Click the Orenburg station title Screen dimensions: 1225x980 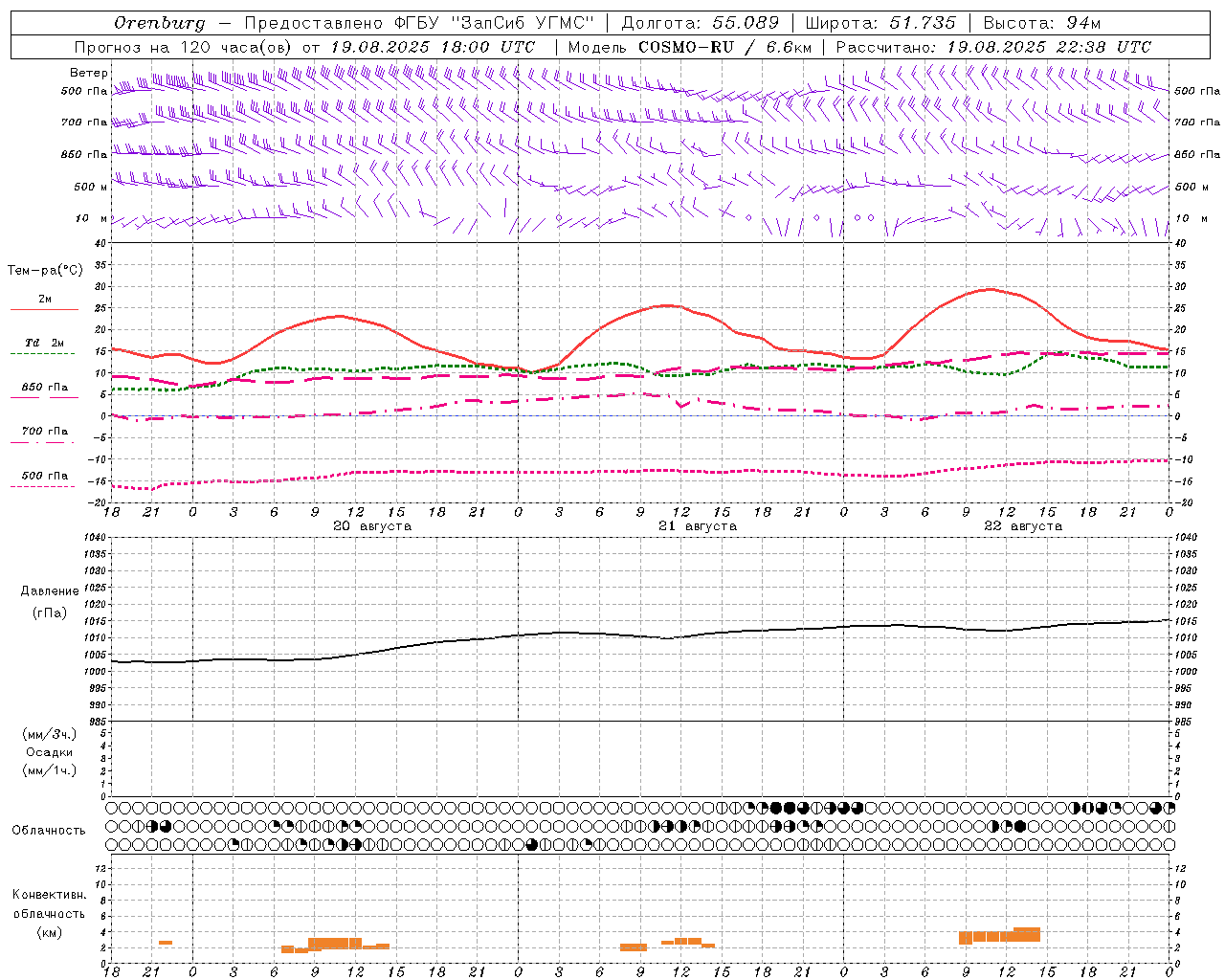coord(159,23)
